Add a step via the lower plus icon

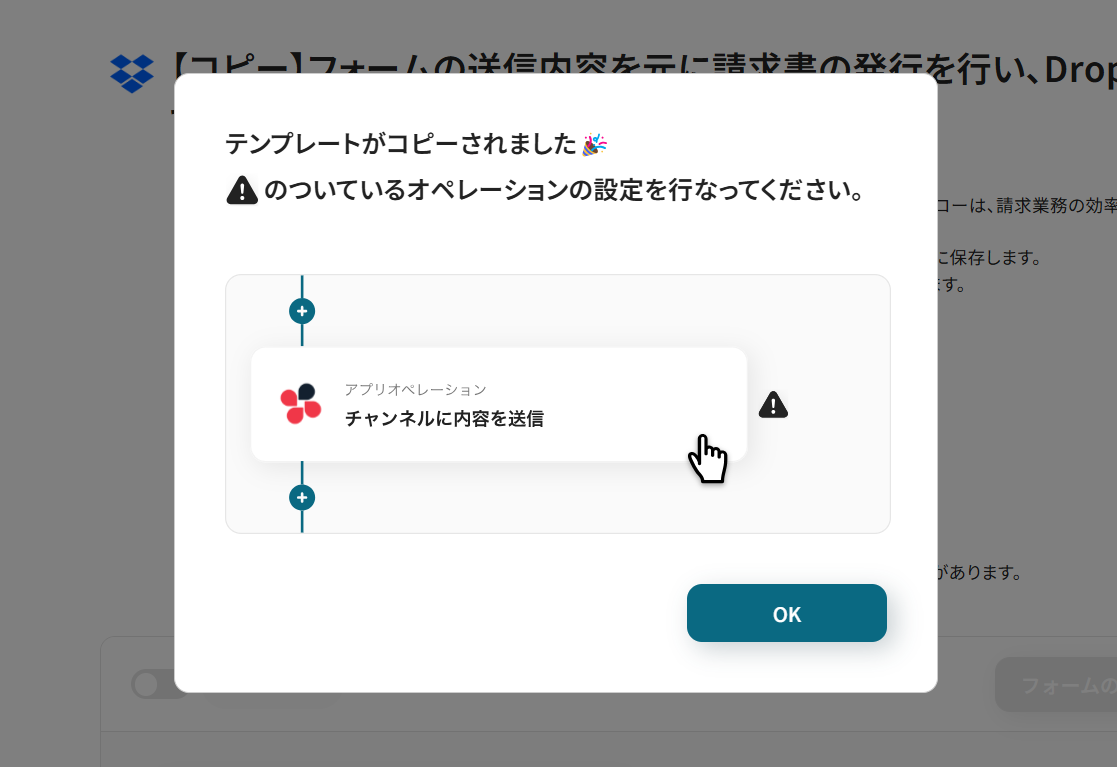click(x=302, y=497)
